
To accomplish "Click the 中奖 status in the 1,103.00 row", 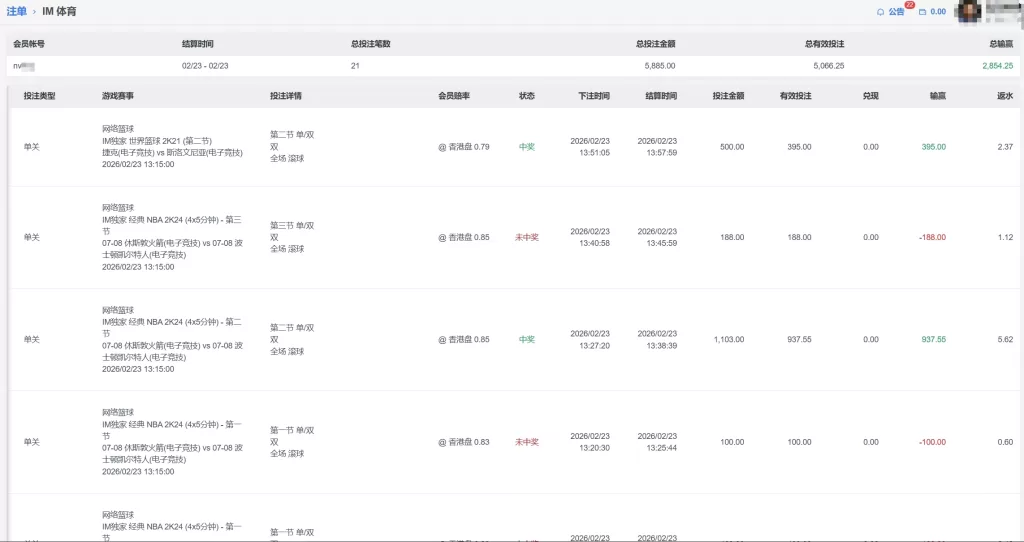I will tap(526, 339).
